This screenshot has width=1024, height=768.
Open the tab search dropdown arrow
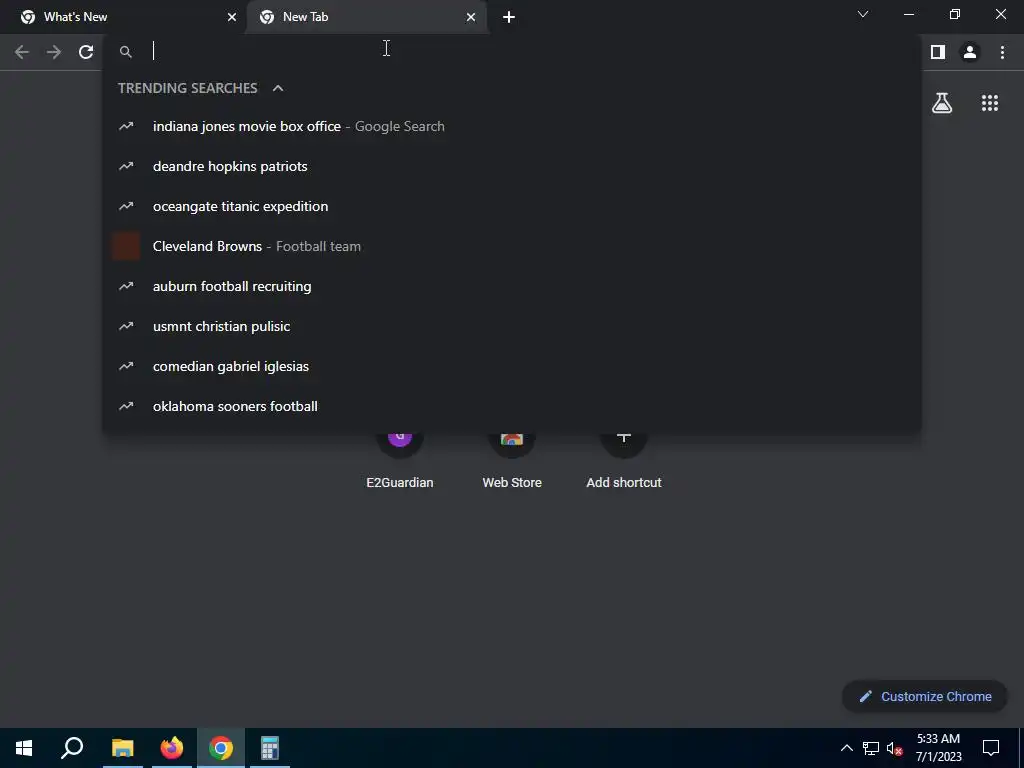[x=863, y=14]
